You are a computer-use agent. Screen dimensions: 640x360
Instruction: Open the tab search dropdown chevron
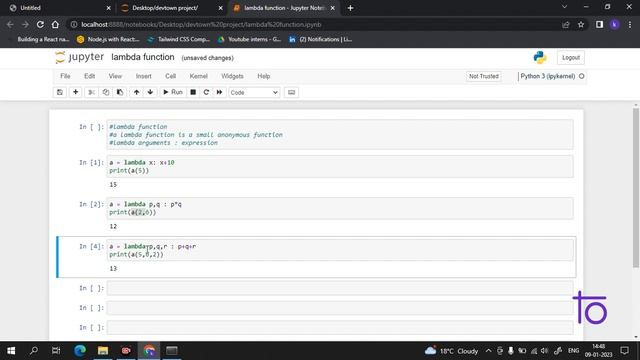[x=564, y=7]
